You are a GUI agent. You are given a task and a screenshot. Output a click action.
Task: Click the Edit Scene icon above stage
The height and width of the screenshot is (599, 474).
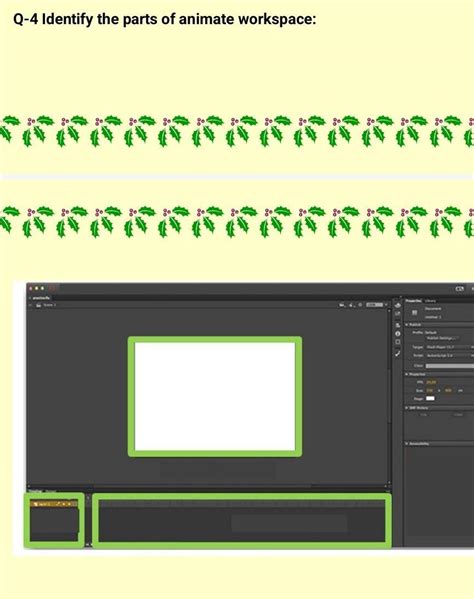(342, 305)
